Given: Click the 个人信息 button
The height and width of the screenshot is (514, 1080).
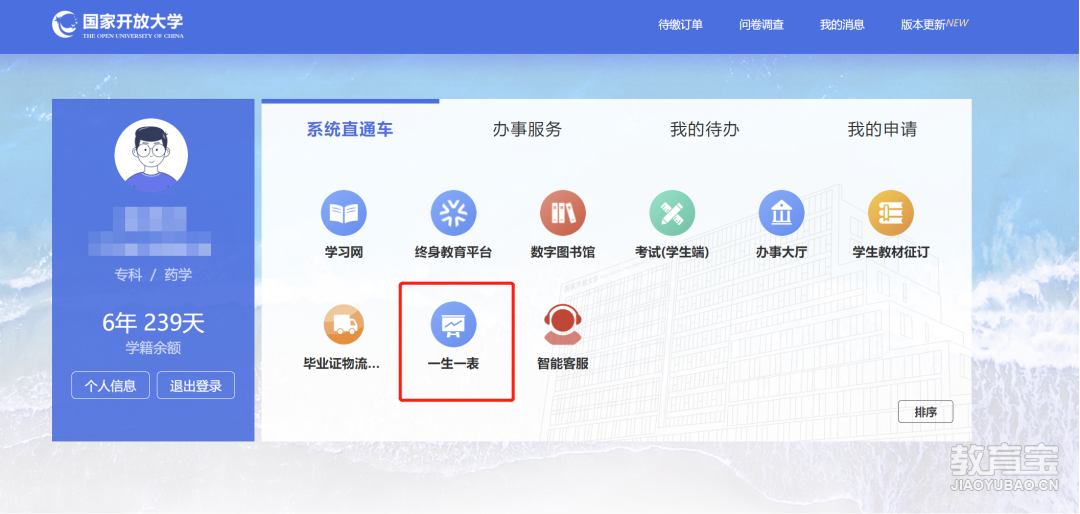Looking at the screenshot, I should tap(110, 385).
